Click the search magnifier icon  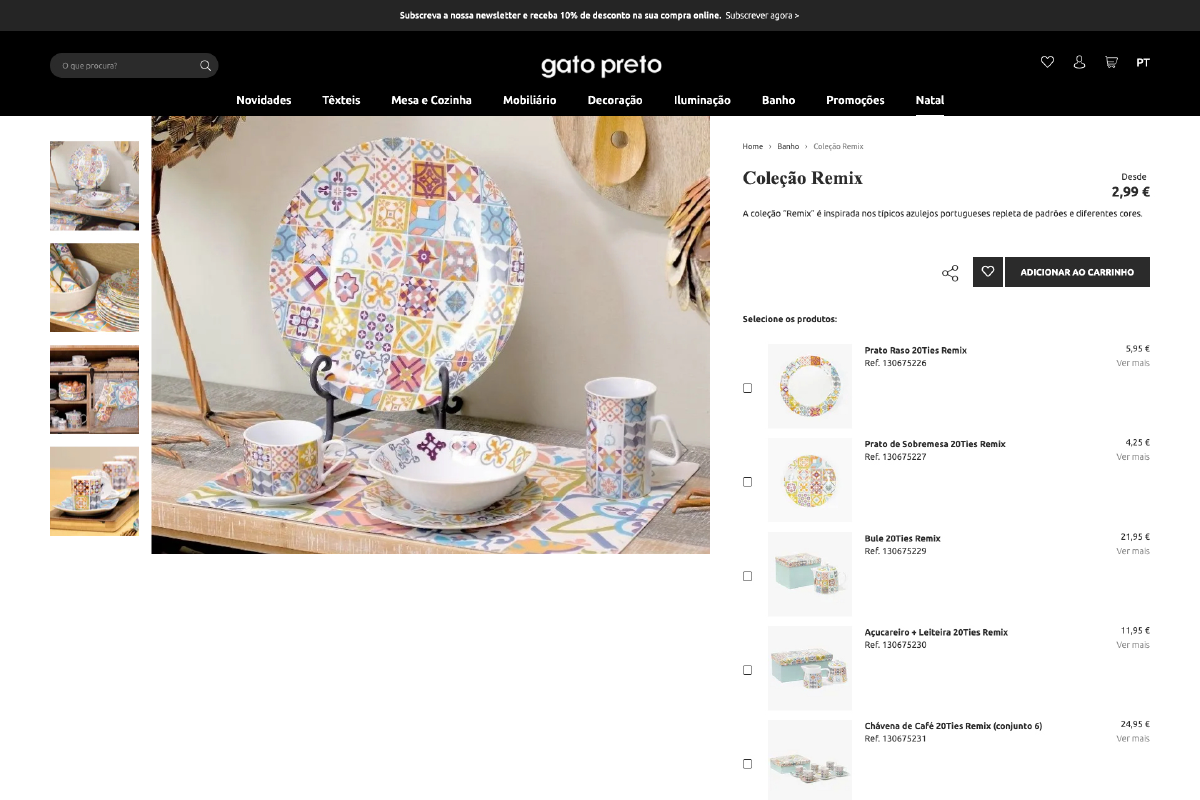click(x=205, y=66)
